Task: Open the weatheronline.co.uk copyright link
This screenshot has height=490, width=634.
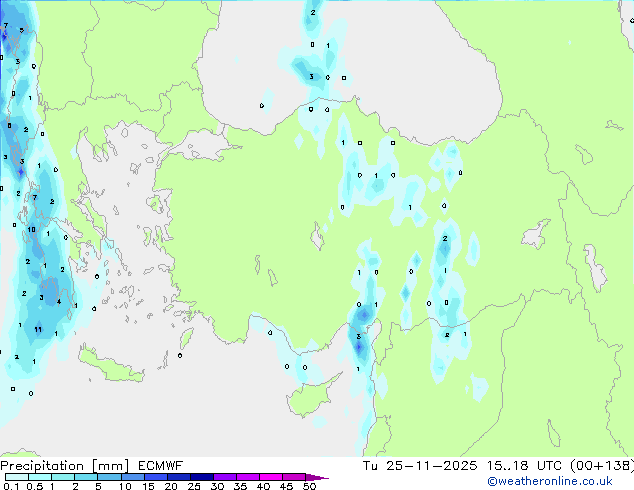Action: click(550, 481)
